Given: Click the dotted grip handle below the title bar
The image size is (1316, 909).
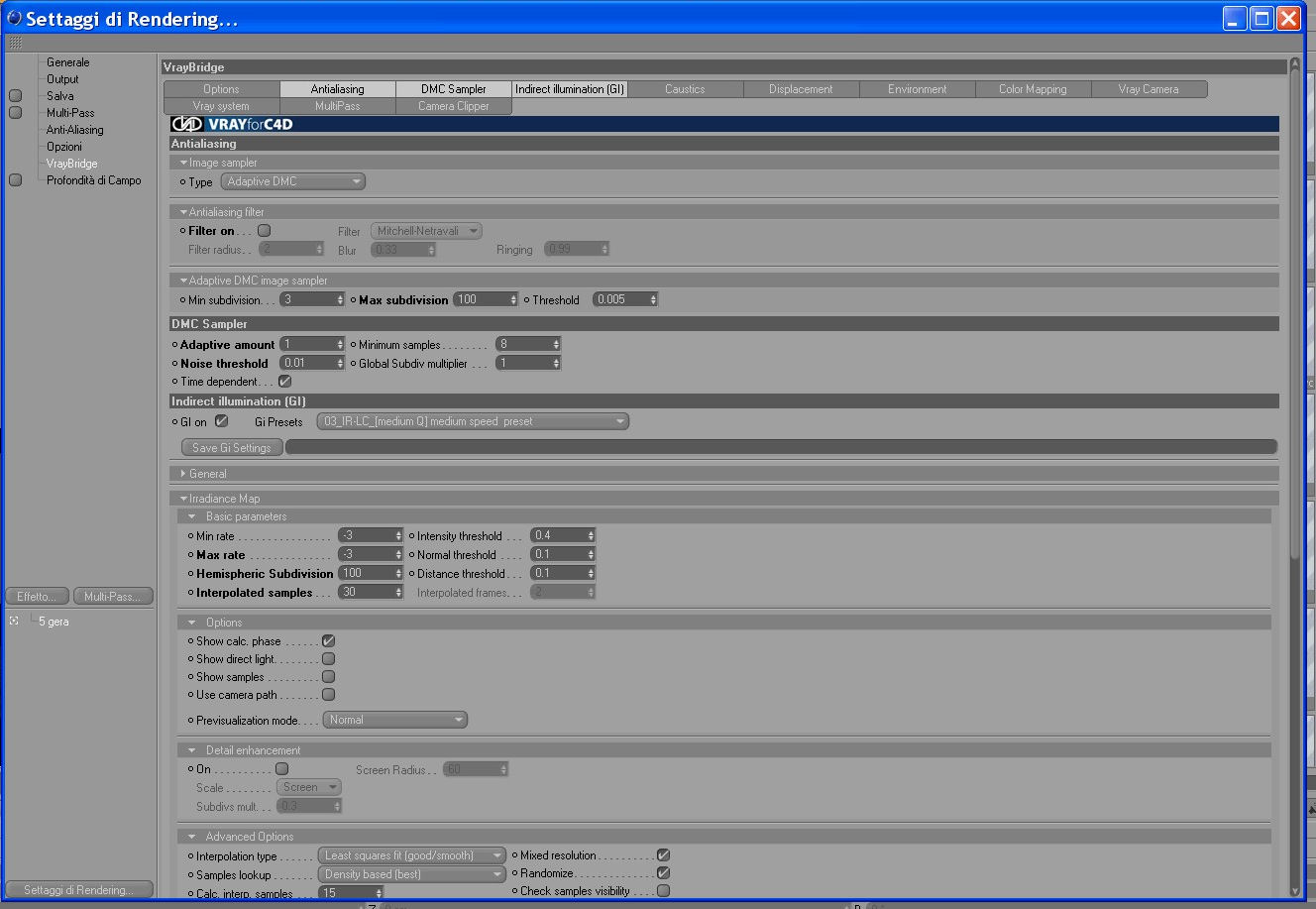Looking at the screenshot, I should [15, 44].
